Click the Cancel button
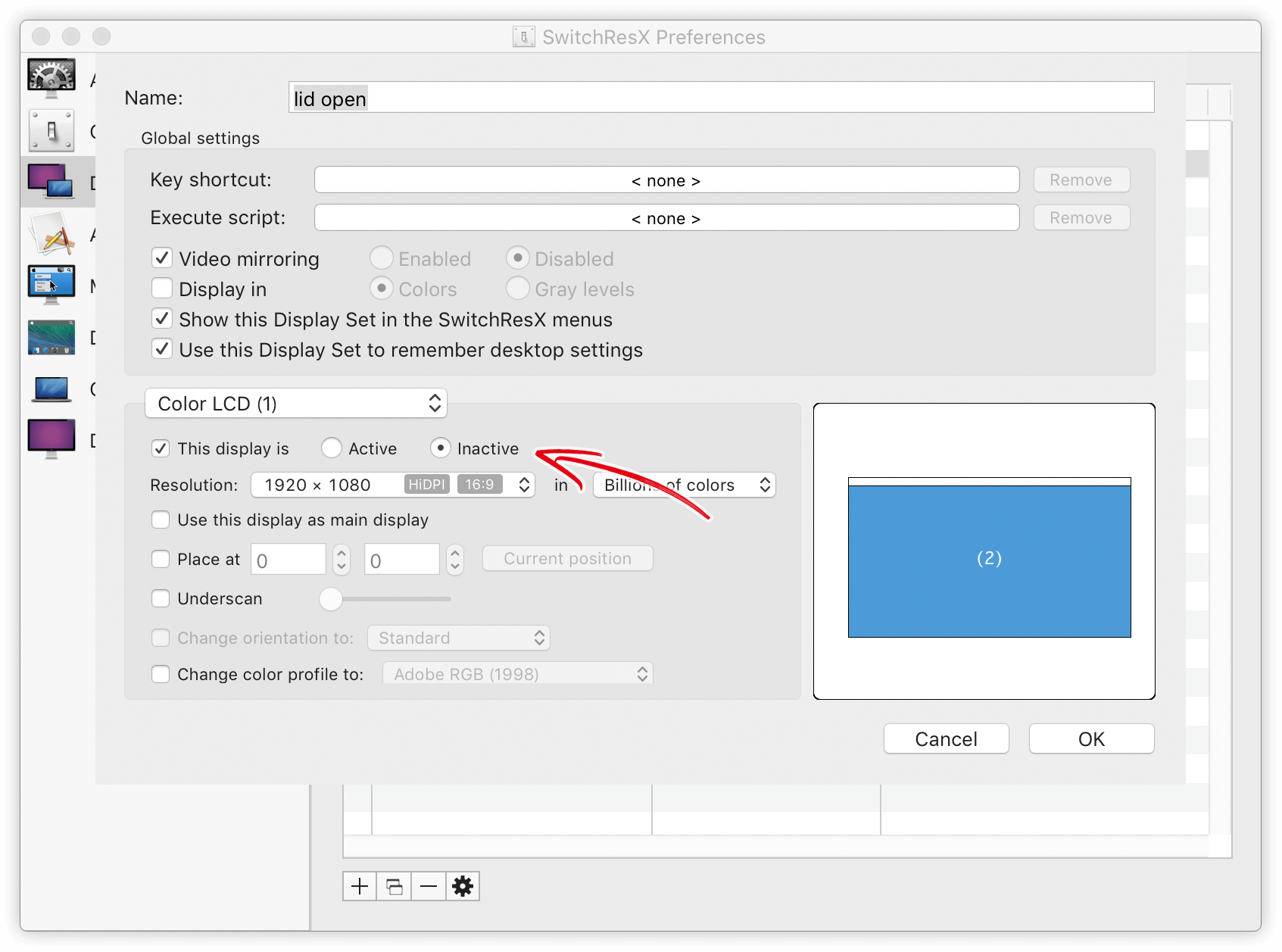 [947, 739]
